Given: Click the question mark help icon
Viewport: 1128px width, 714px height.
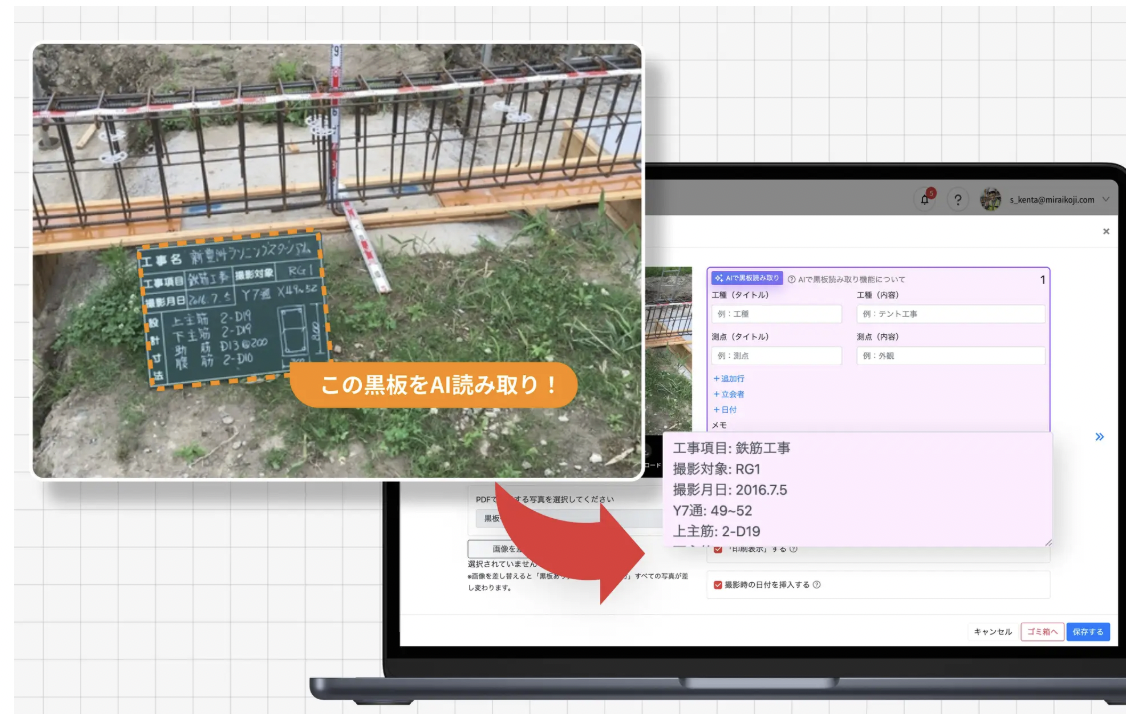Looking at the screenshot, I should click(958, 200).
